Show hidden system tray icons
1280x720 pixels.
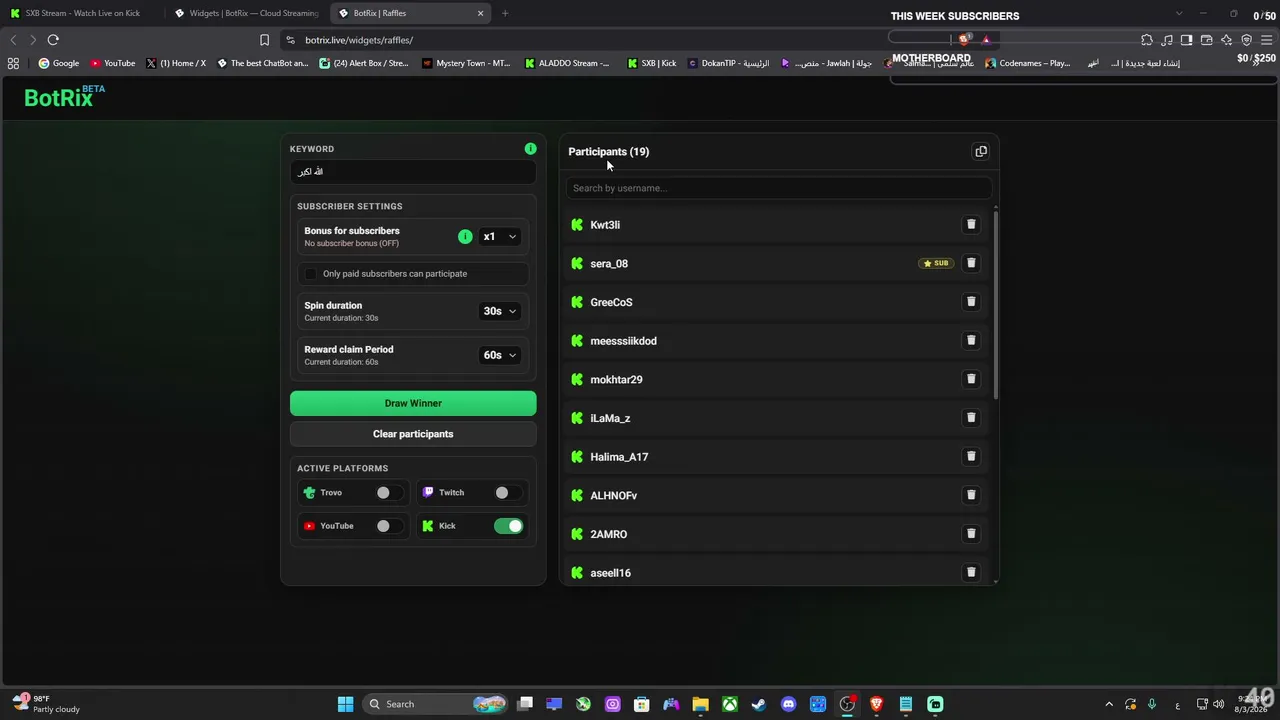pyautogui.click(x=1109, y=704)
